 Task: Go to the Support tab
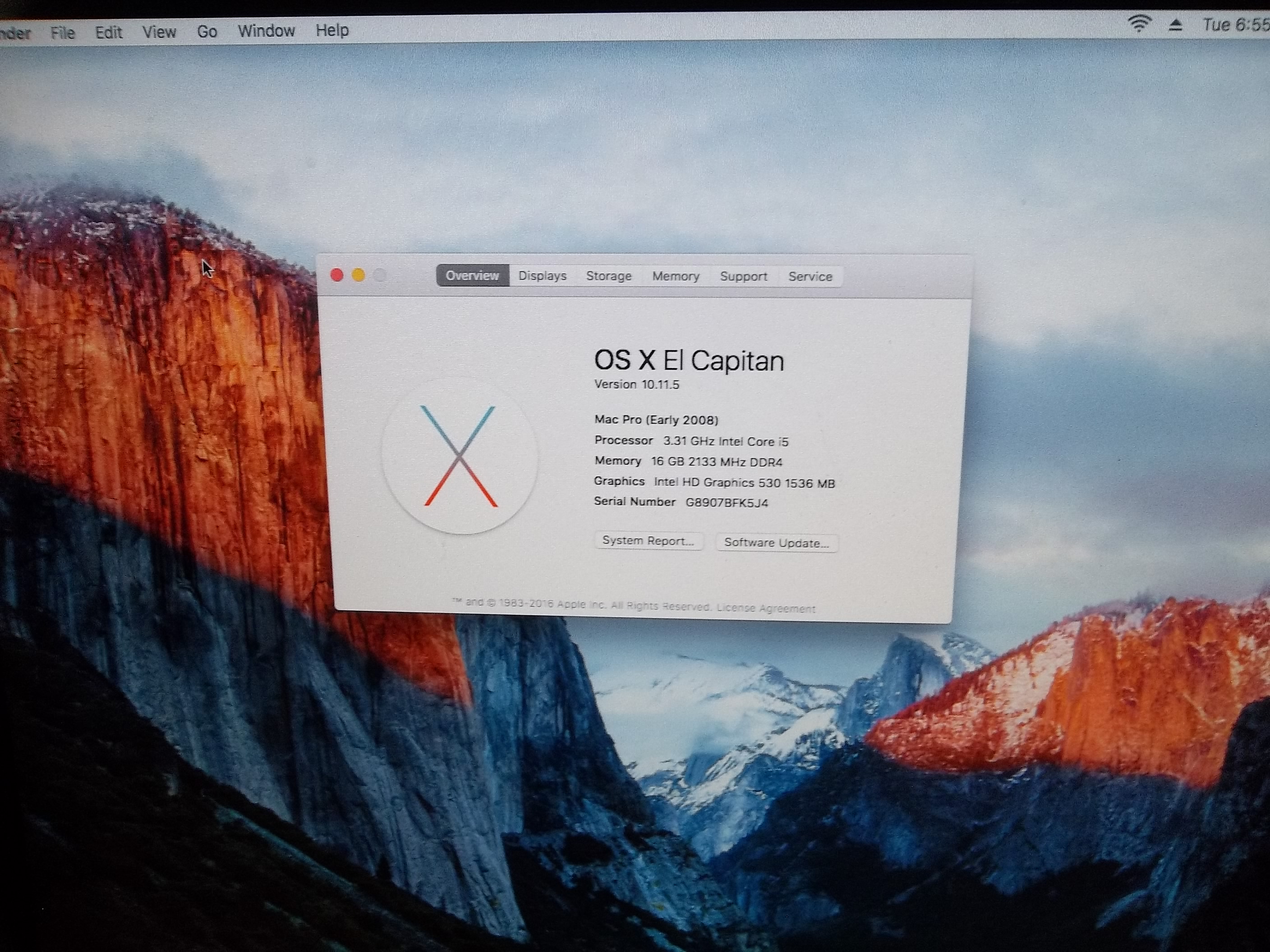[x=744, y=277]
